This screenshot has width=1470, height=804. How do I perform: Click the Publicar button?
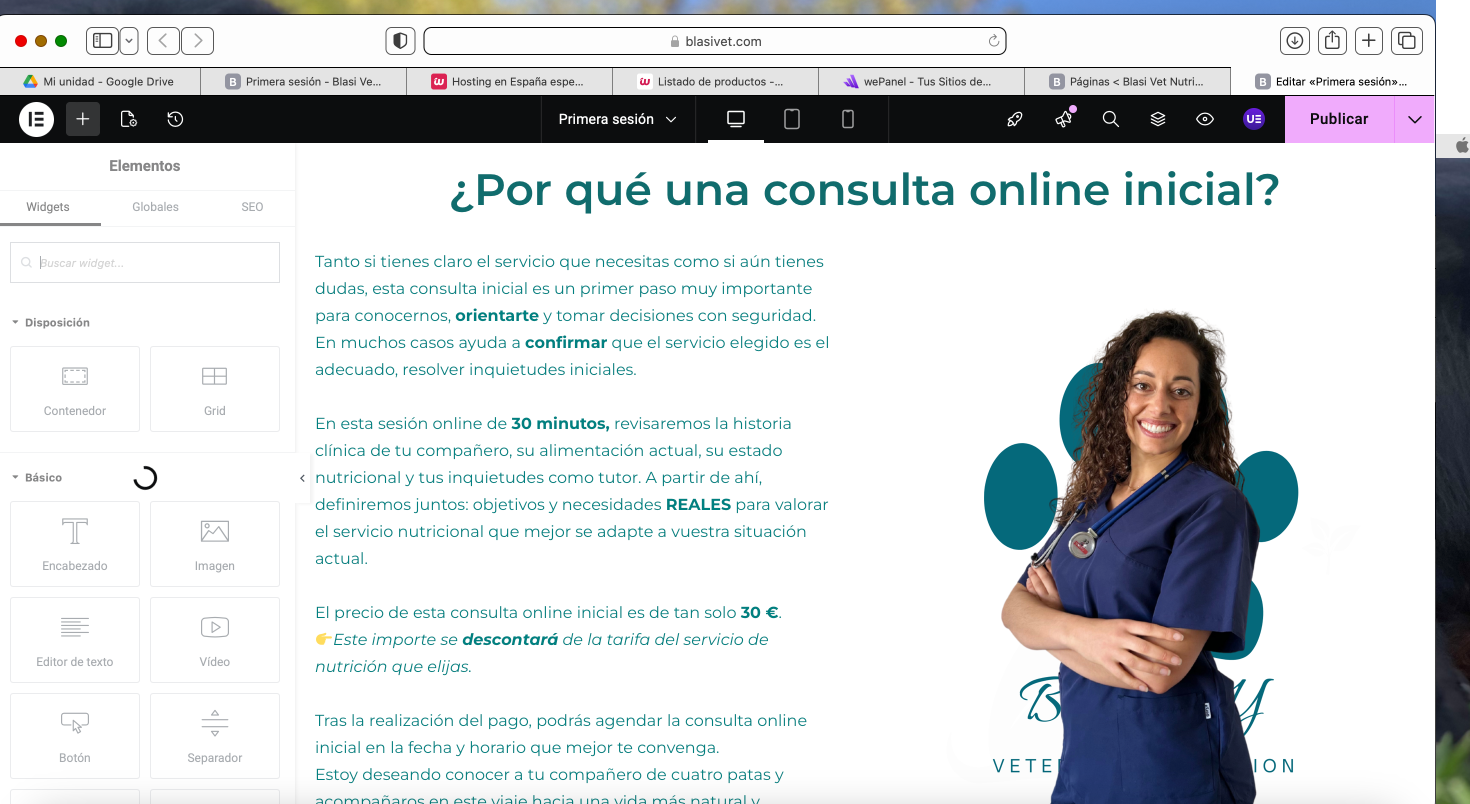[x=1338, y=119]
